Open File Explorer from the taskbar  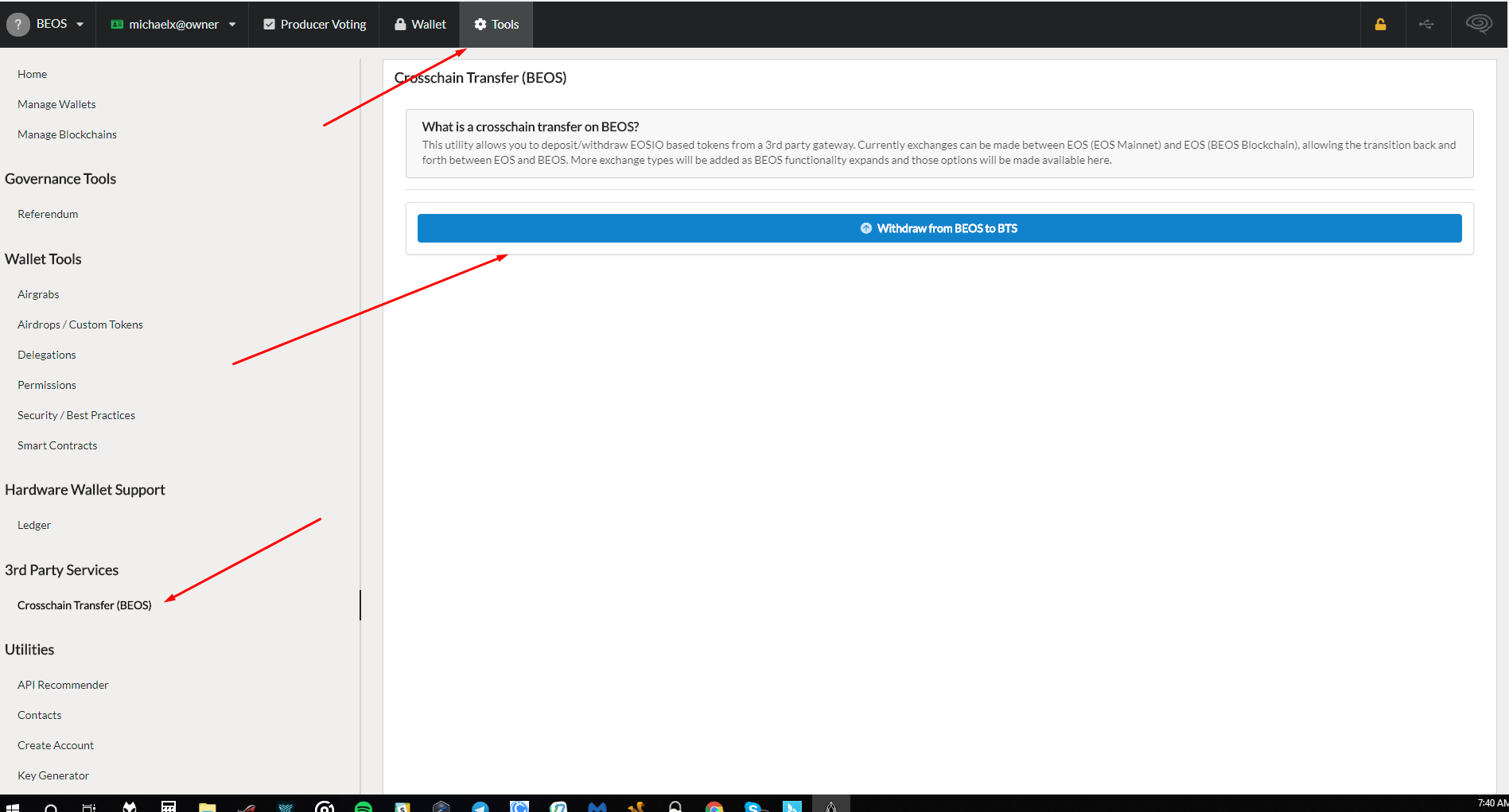(208, 806)
